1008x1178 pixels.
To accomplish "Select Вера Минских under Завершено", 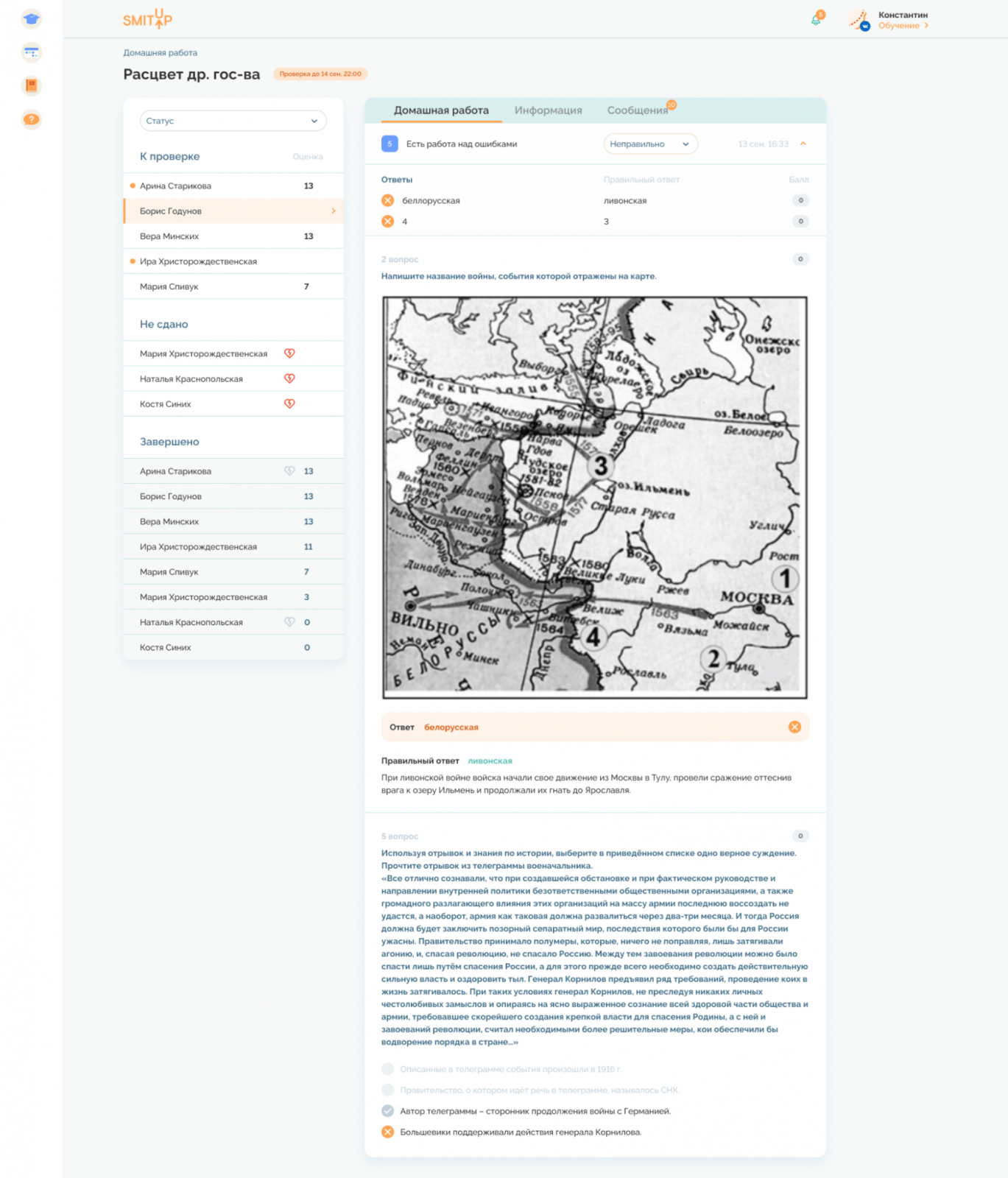I will (233, 521).
